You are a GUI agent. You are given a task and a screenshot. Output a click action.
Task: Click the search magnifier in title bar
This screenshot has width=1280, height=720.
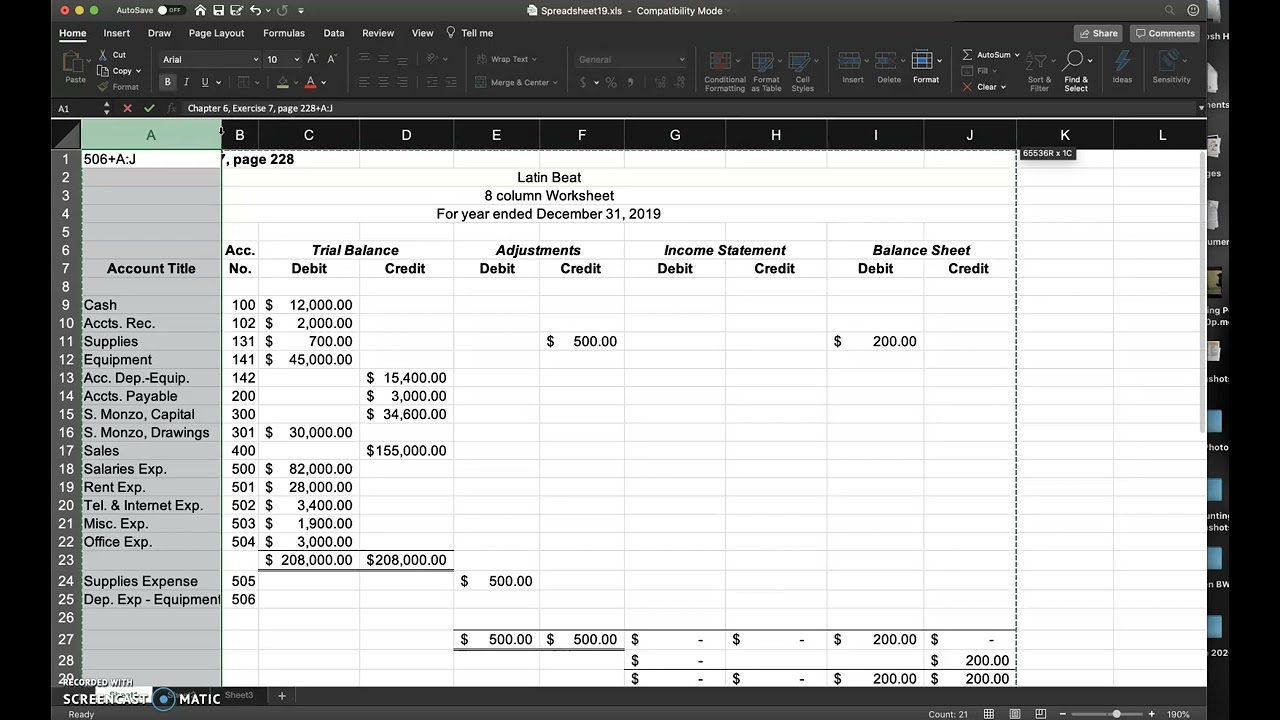(1169, 10)
